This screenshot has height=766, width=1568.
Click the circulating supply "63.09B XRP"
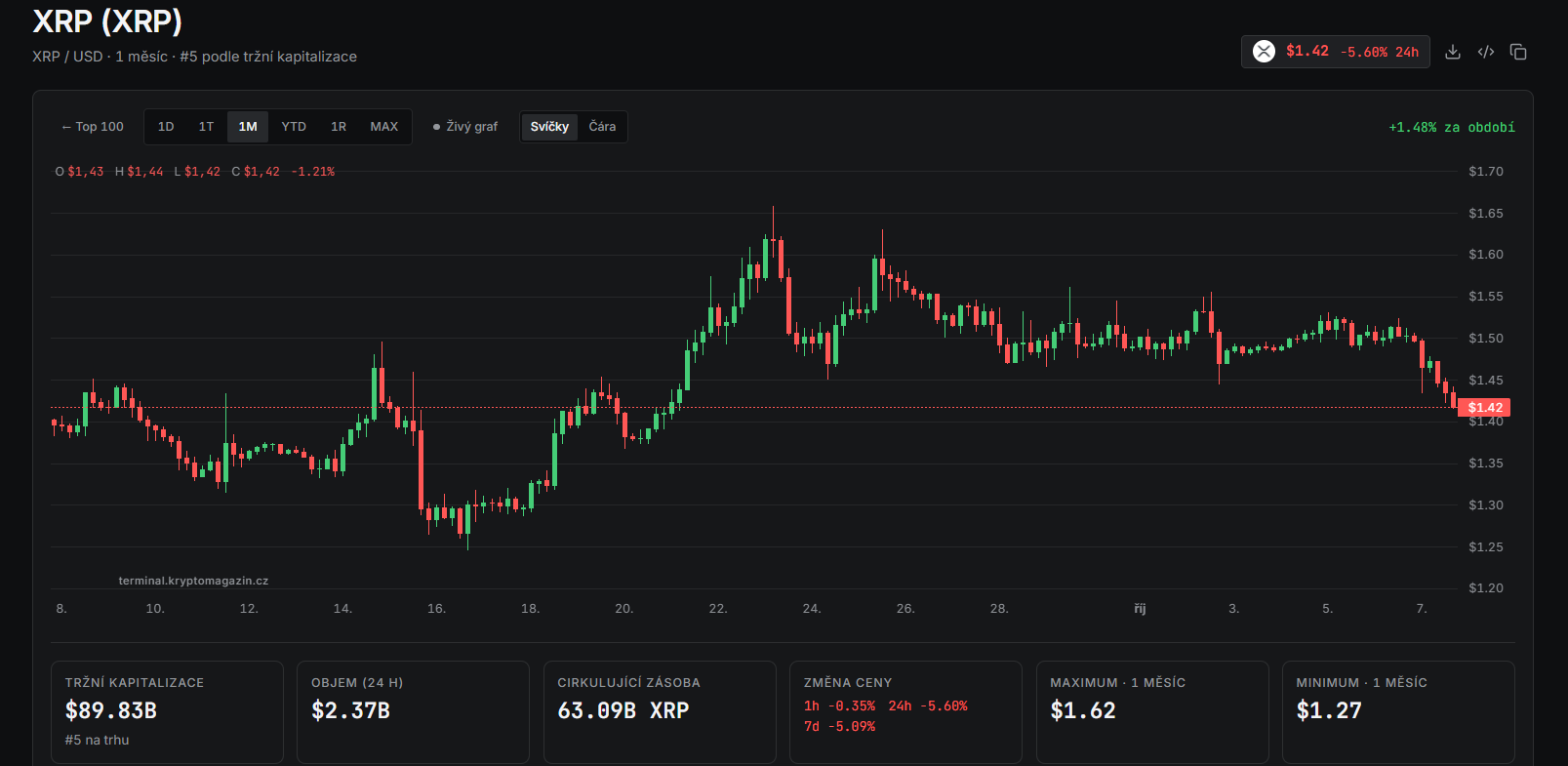pyautogui.click(x=623, y=710)
